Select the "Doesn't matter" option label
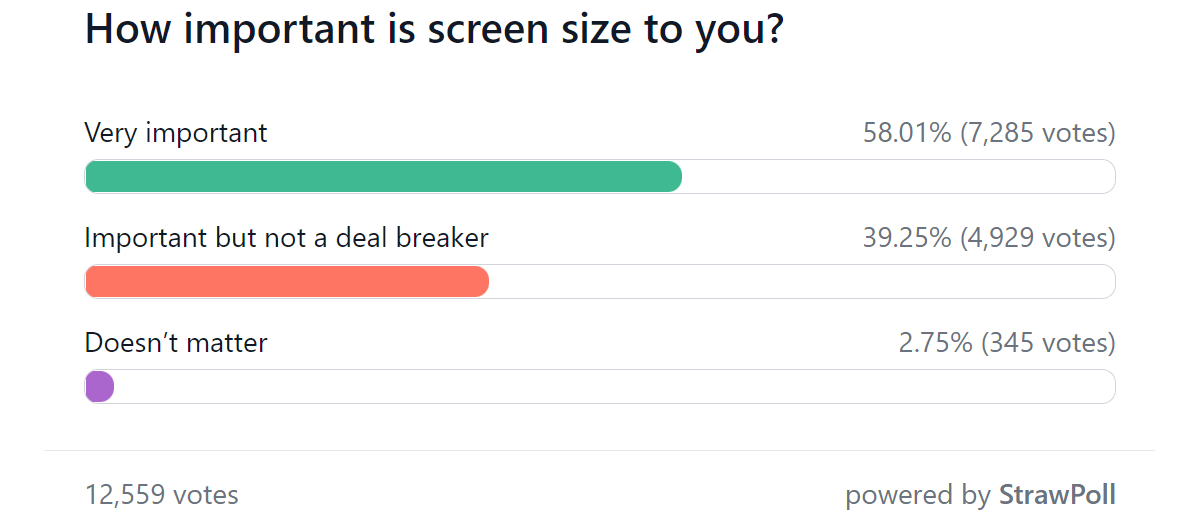Image resolution: width=1200 pixels, height=523 pixels. (x=176, y=343)
